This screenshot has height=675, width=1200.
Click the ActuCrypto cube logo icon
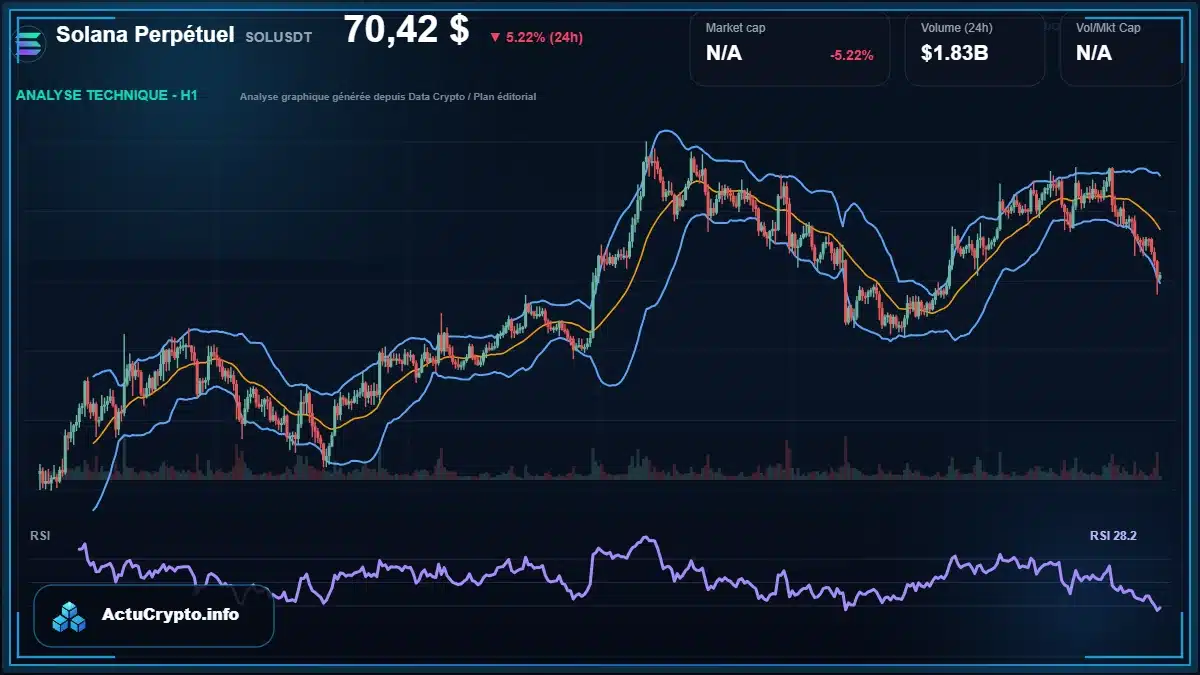point(69,616)
